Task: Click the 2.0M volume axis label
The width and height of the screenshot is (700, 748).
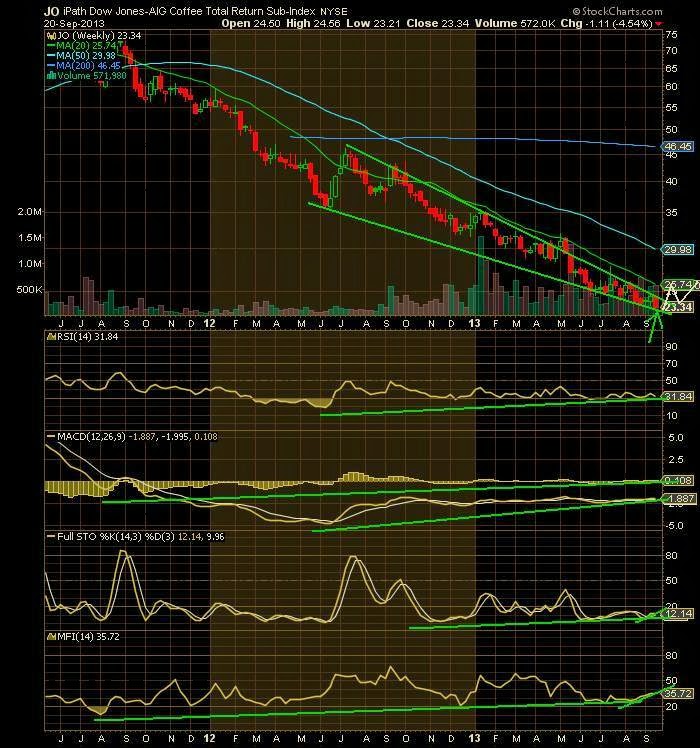Action: [30, 212]
